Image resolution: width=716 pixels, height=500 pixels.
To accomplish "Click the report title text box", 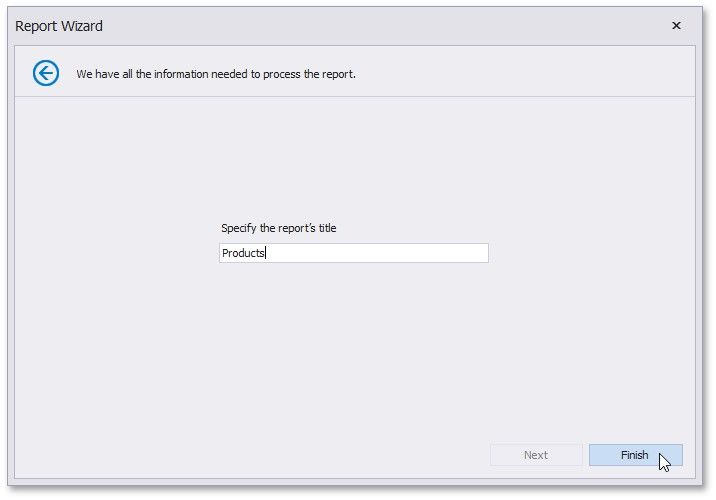I will (x=353, y=254).
